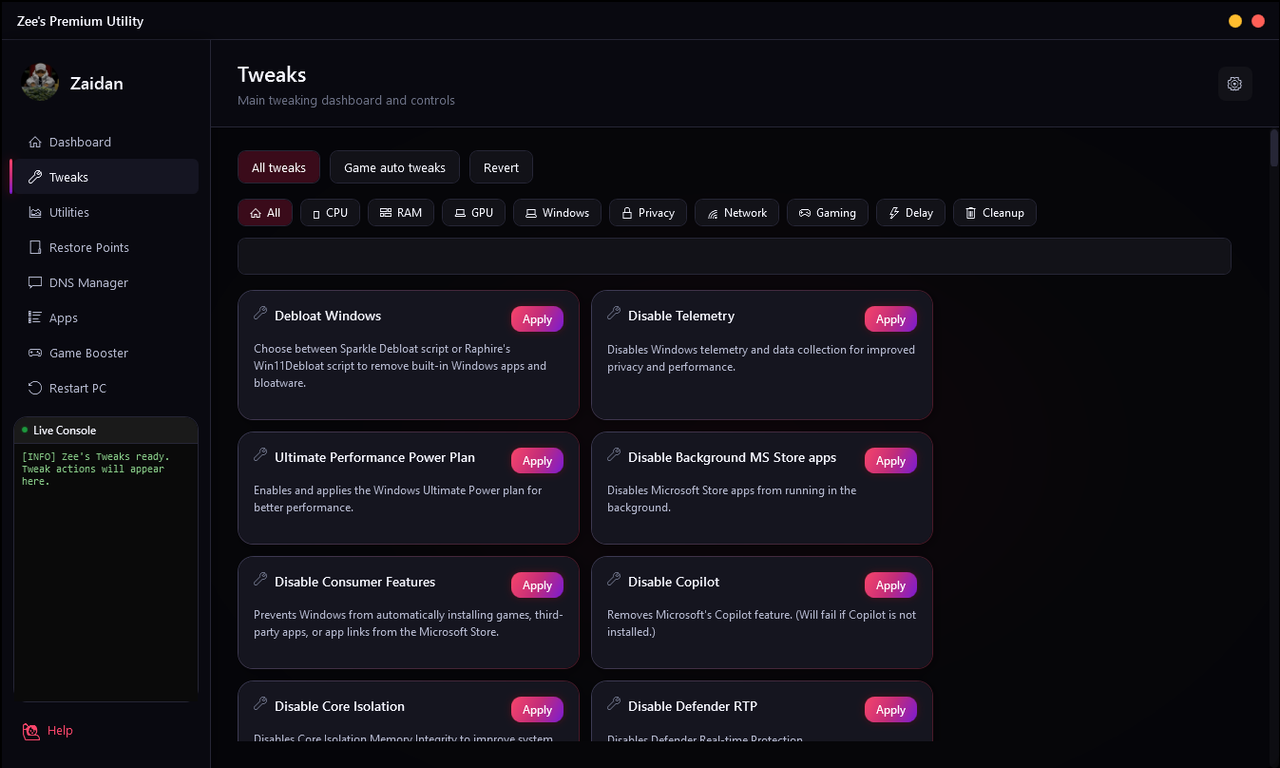This screenshot has height=768, width=1280.
Task: Apply the Disable Copilot tweak
Action: pos(891,585)
